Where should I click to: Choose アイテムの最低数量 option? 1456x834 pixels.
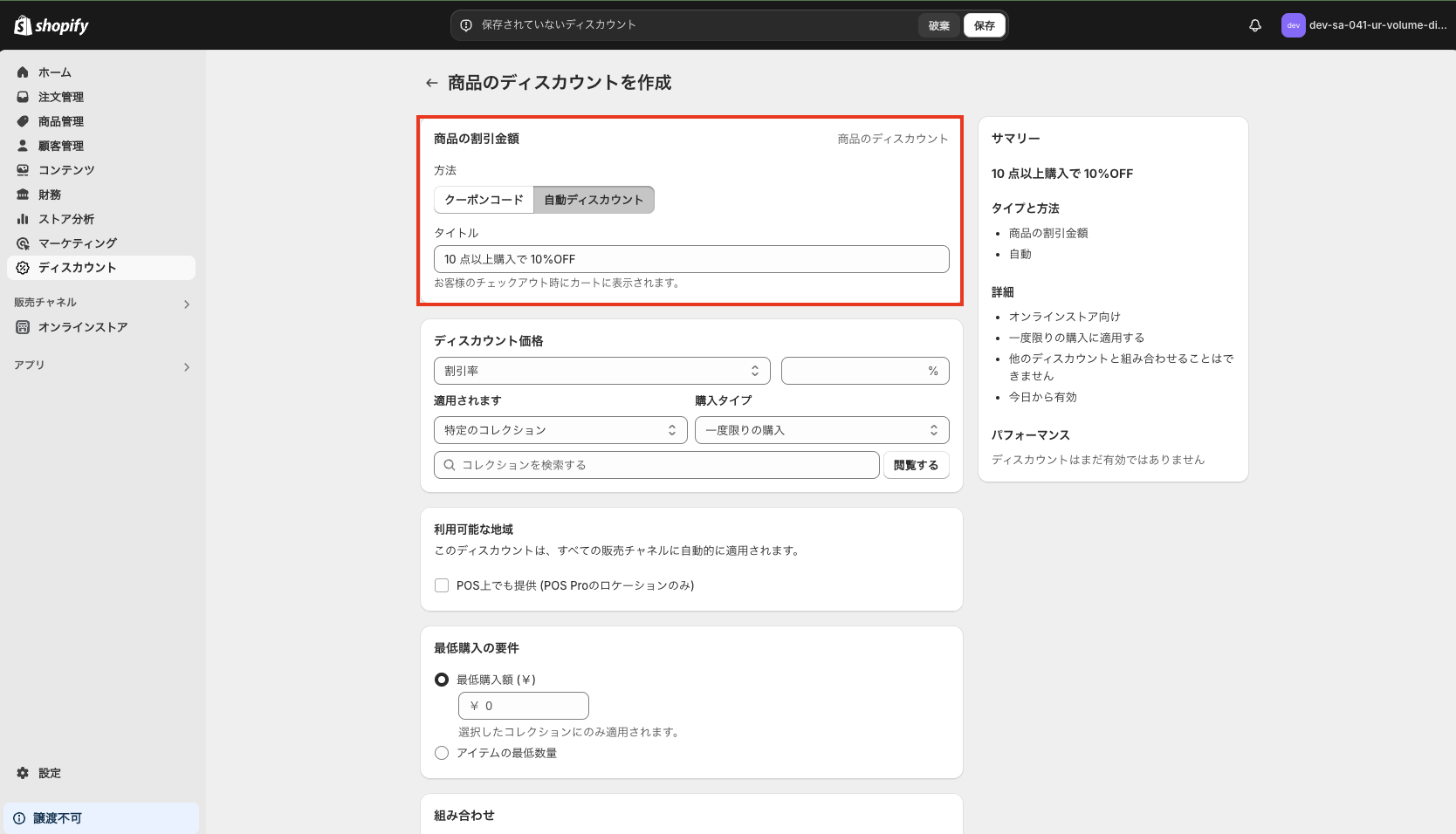441,752
